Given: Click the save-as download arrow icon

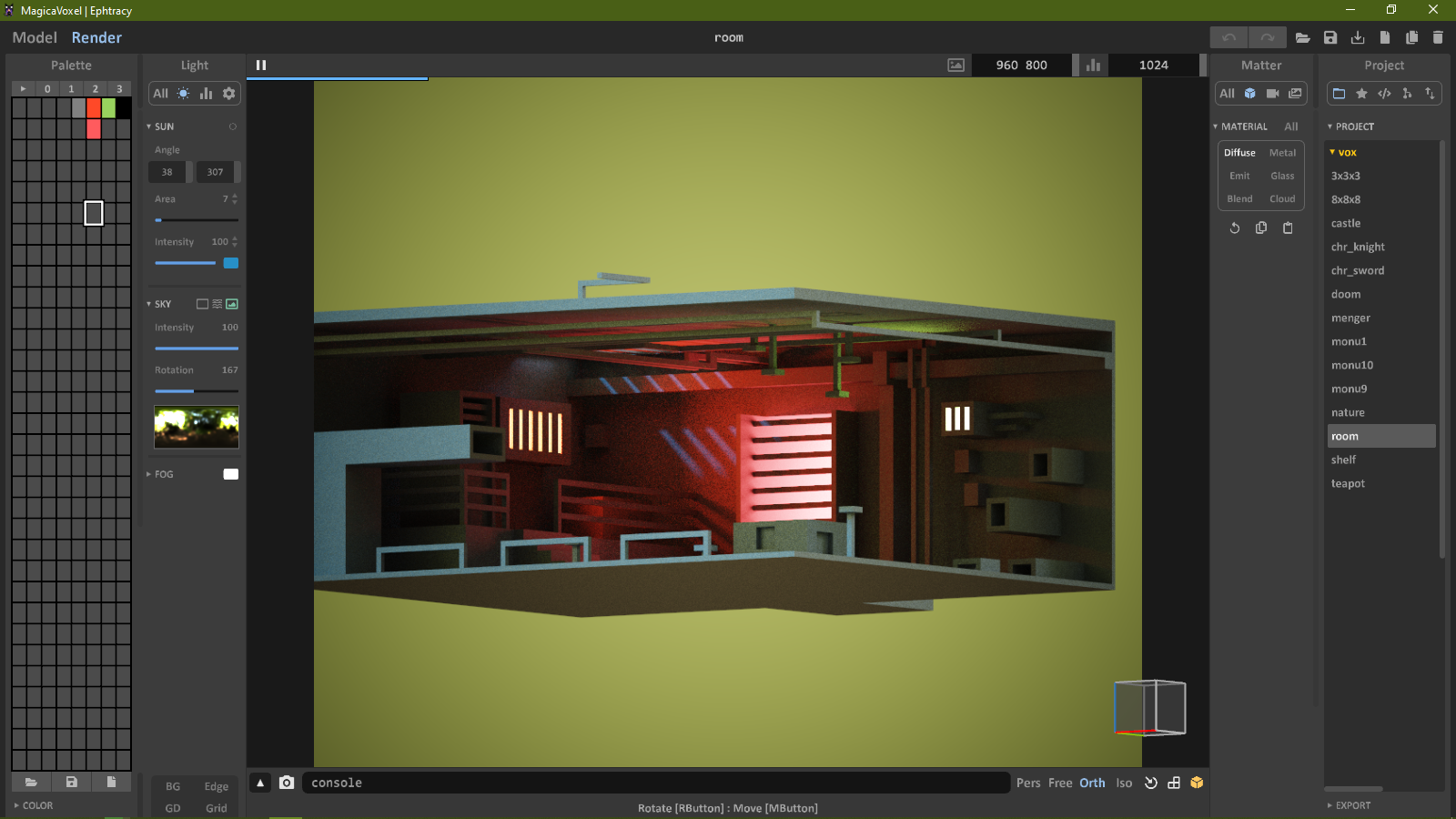Looking at the screenshot, I should 1358,37.
